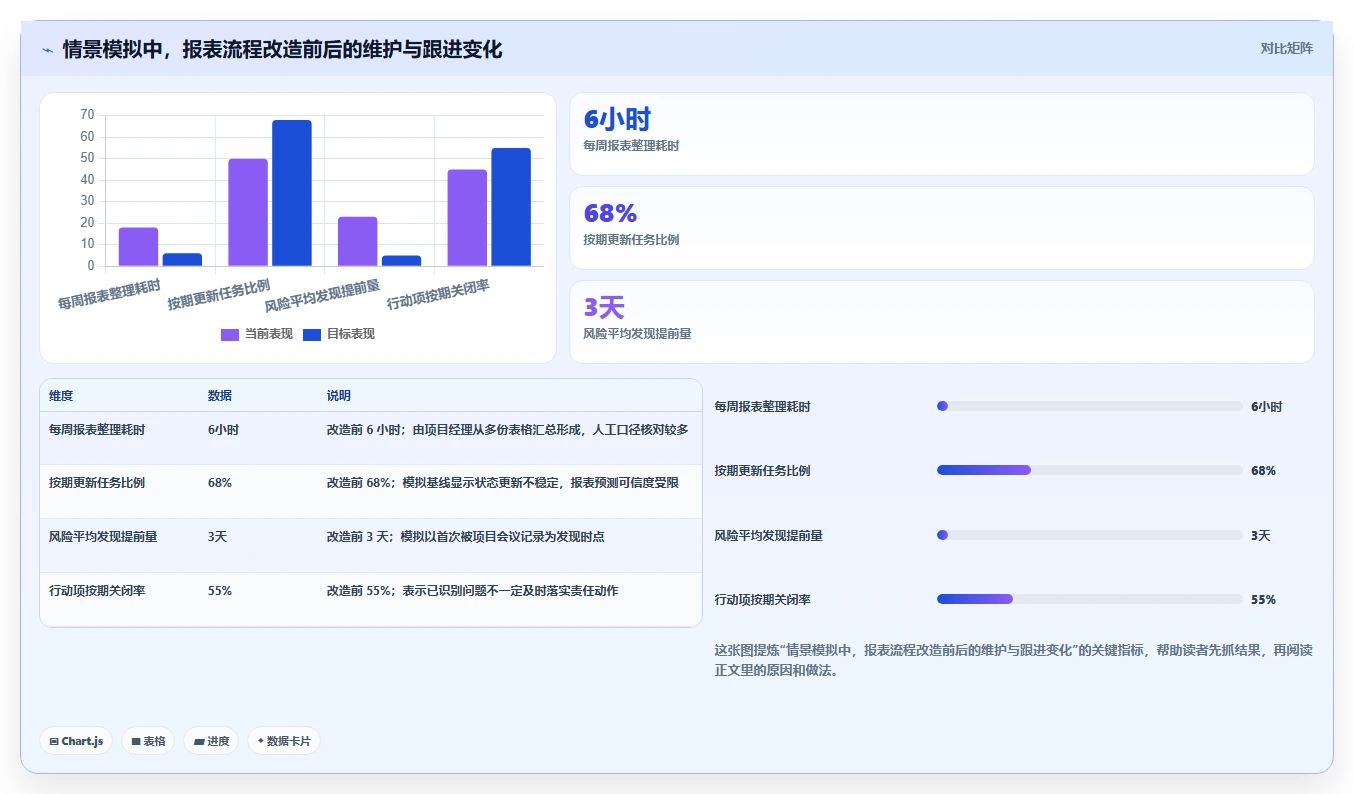Viewport: 1354px width, 794px height.
Task: Click the 每周报表整理耗时 progress bar
Action: pos(1089,406)
